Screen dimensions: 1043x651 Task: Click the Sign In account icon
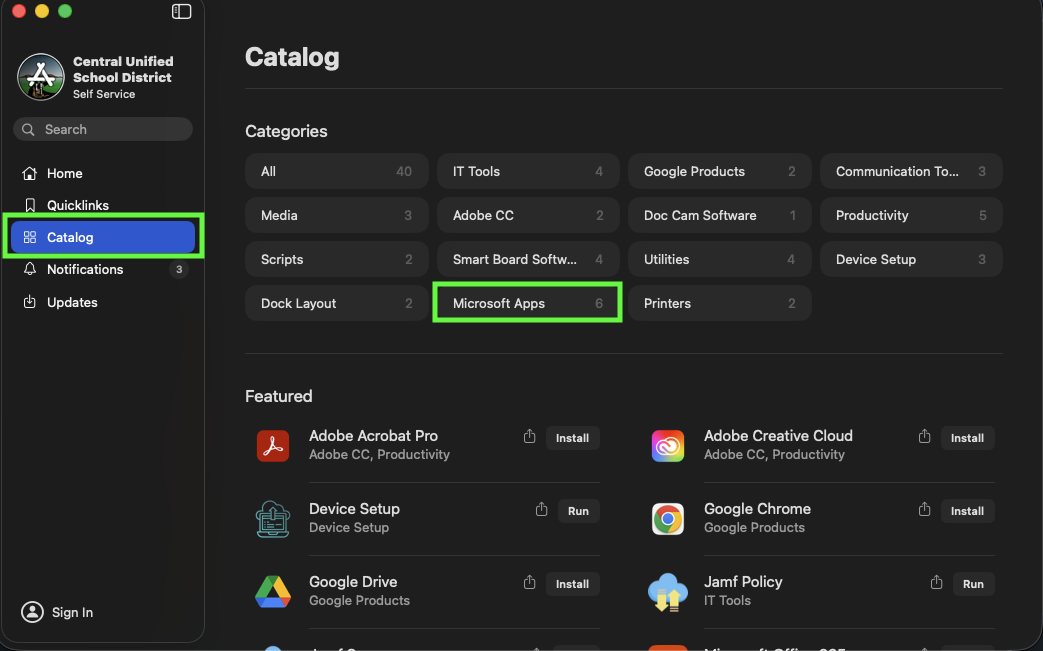pos(32,612)
